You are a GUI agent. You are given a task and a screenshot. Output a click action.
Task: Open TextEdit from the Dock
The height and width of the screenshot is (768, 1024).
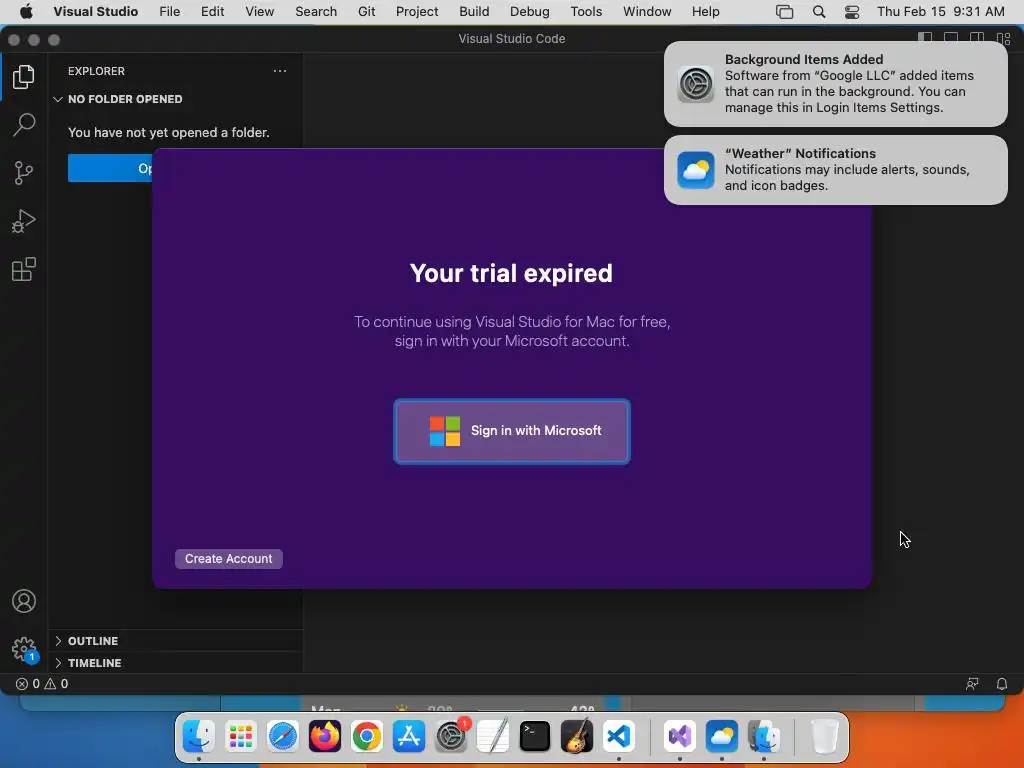click(492, 737)
